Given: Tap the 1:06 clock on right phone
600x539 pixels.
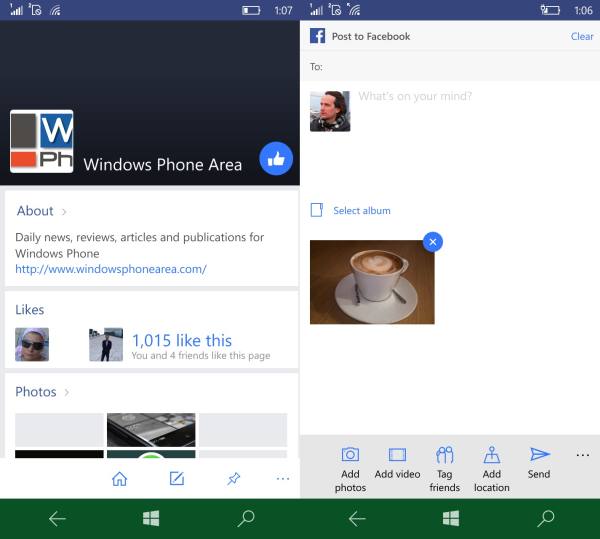Looking at the screenshot, I should (583, 10).
